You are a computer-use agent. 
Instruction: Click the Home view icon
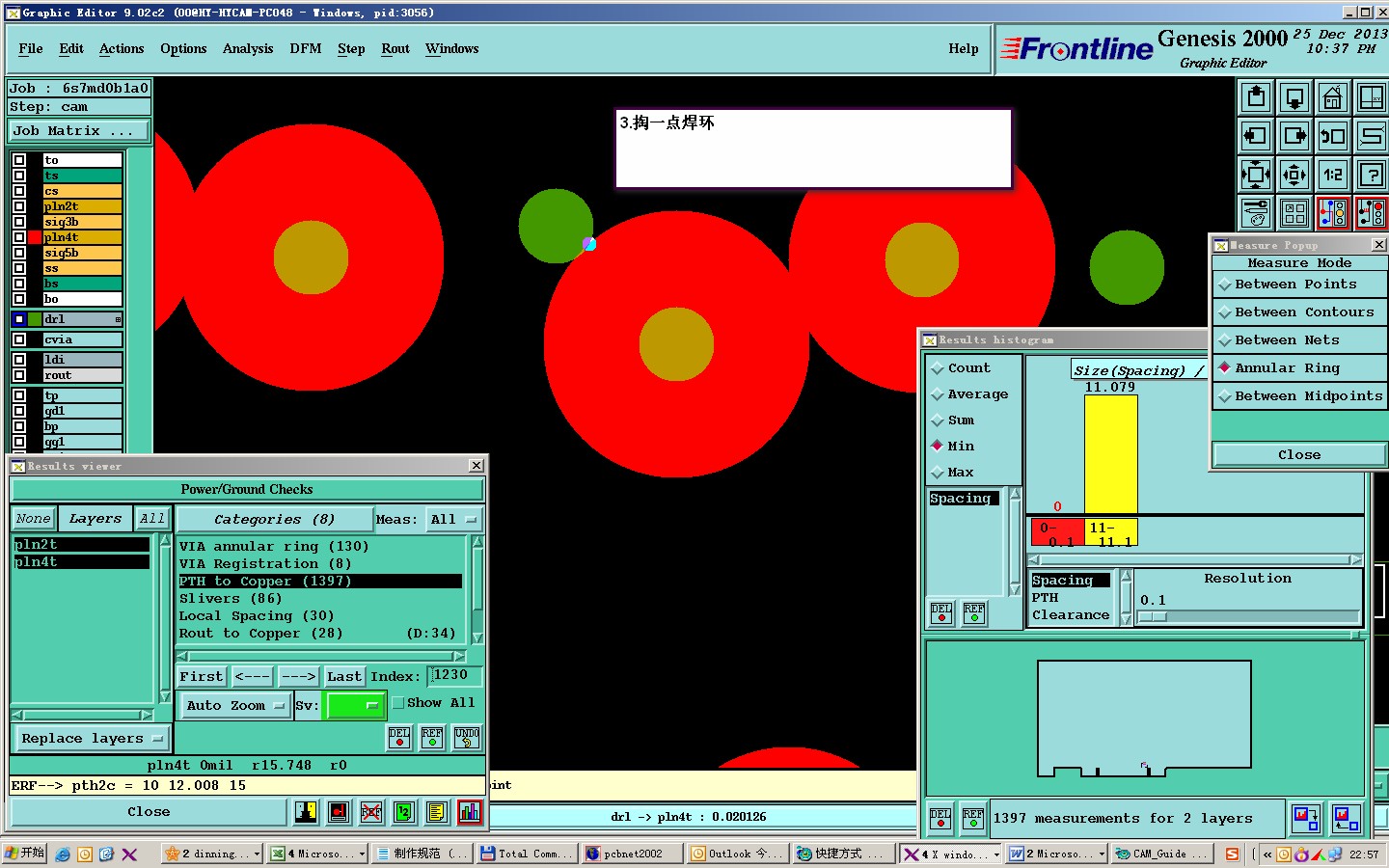pos(1333,97)
